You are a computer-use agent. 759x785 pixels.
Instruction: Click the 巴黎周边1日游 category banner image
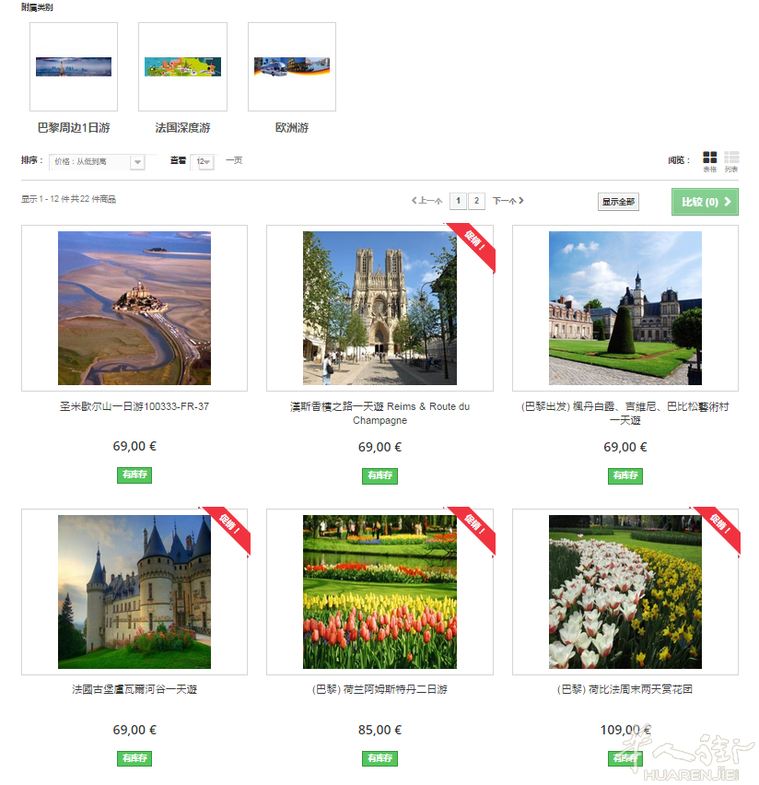[73, 67]
